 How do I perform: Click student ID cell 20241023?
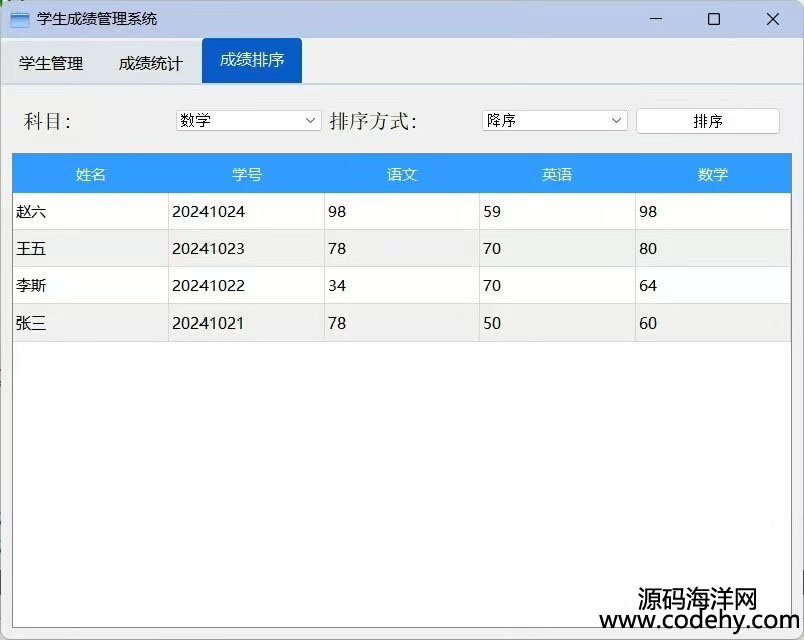[x=246, y=249]
